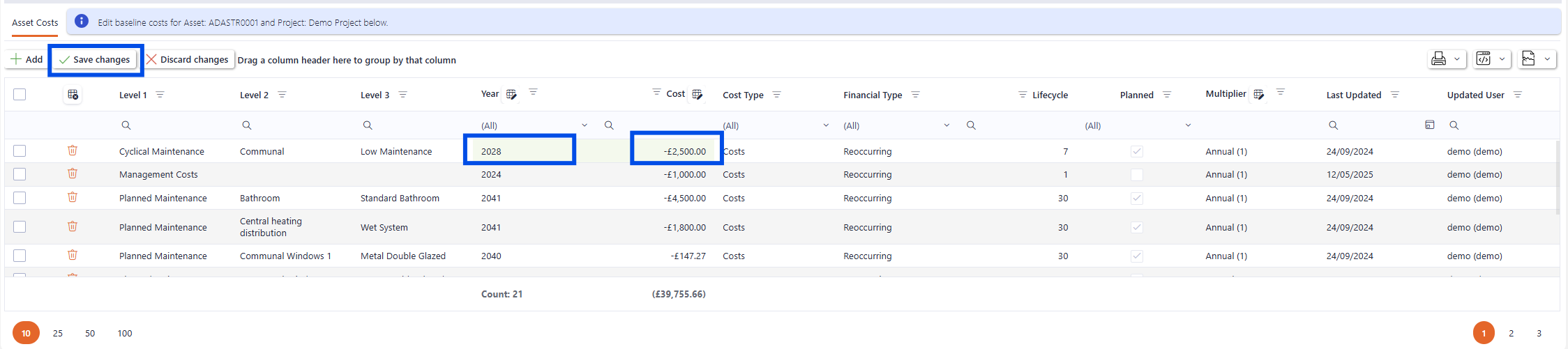Screen dimensions: 1568x349
Task: Tick the select-all checkbox in the header
Action: point(20,95)
